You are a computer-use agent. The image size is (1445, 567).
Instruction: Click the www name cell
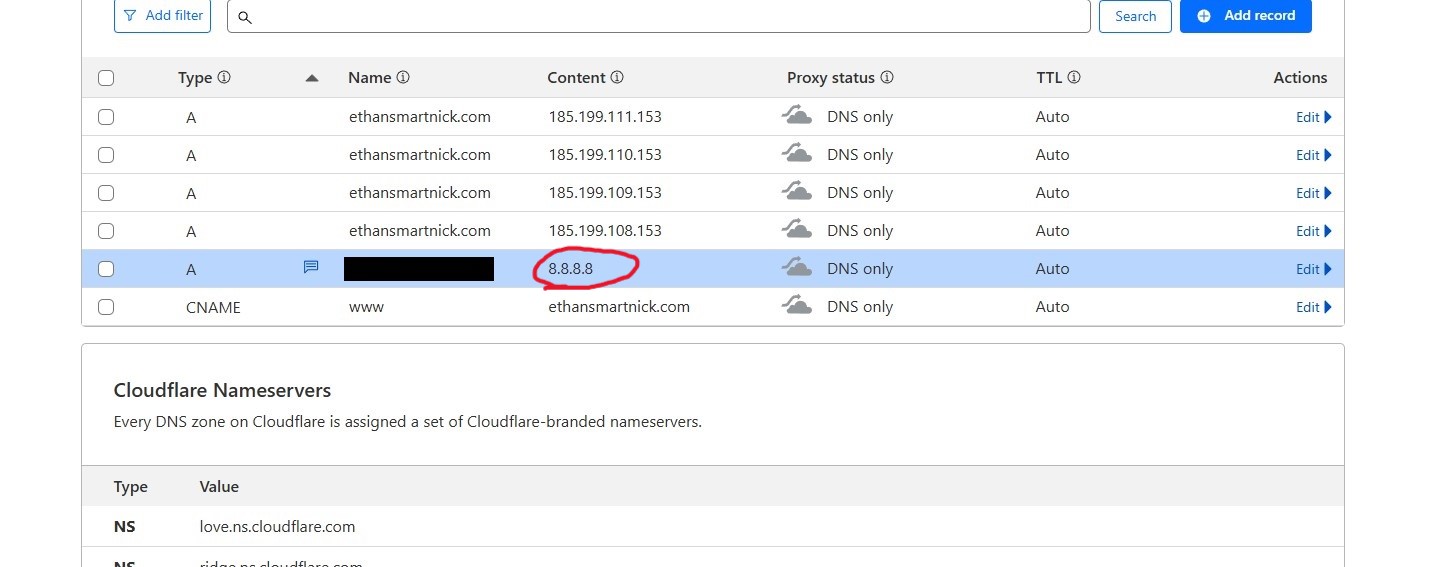click(x=366, y=307)
